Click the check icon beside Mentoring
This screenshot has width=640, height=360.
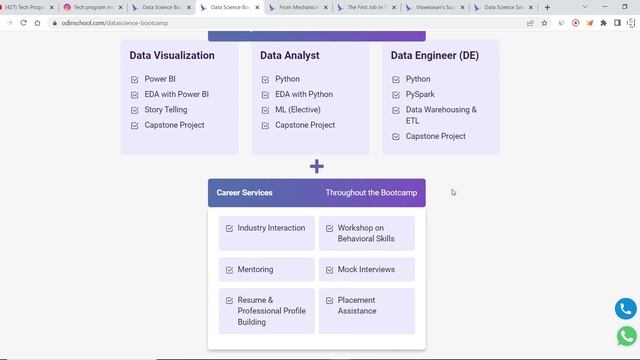[229, 270]
